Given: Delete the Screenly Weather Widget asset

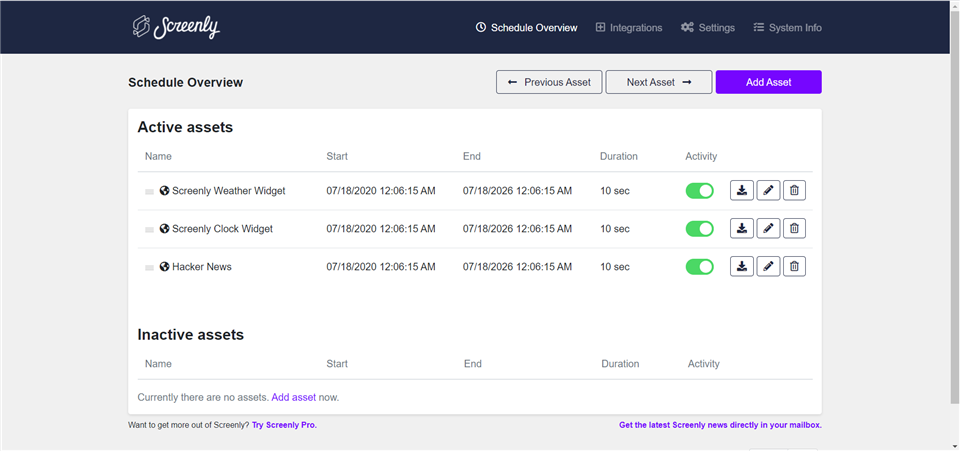Looking at the screenshot, I should [x=794, y=190].
